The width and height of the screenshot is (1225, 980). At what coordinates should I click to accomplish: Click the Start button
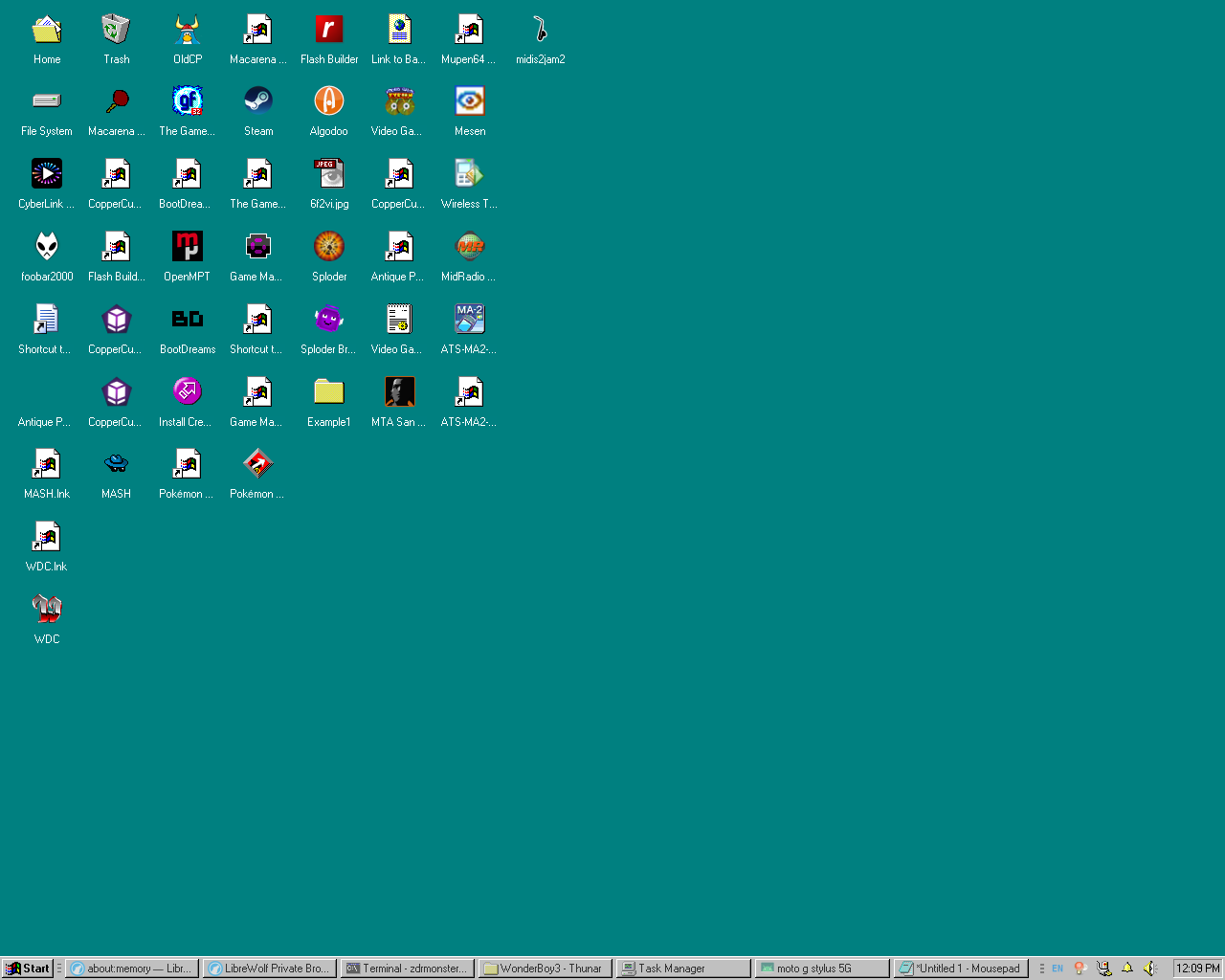(27, 969)
